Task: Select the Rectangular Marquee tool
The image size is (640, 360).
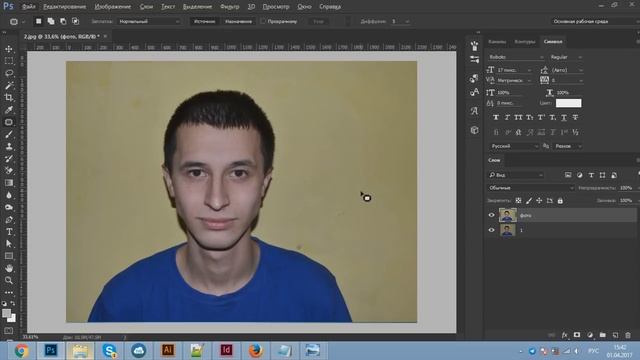Action: (x=9, y=61)
